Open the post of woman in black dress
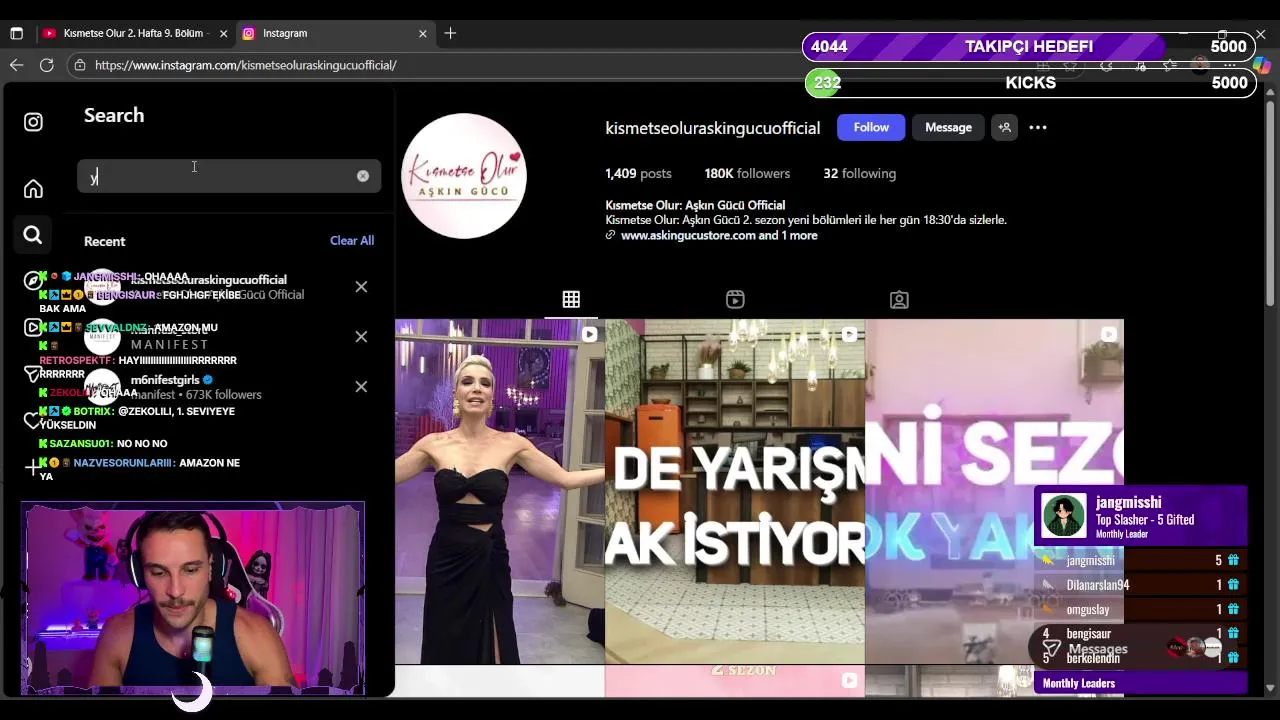This screenshot has height=720, width=1280. coord(499,491)
